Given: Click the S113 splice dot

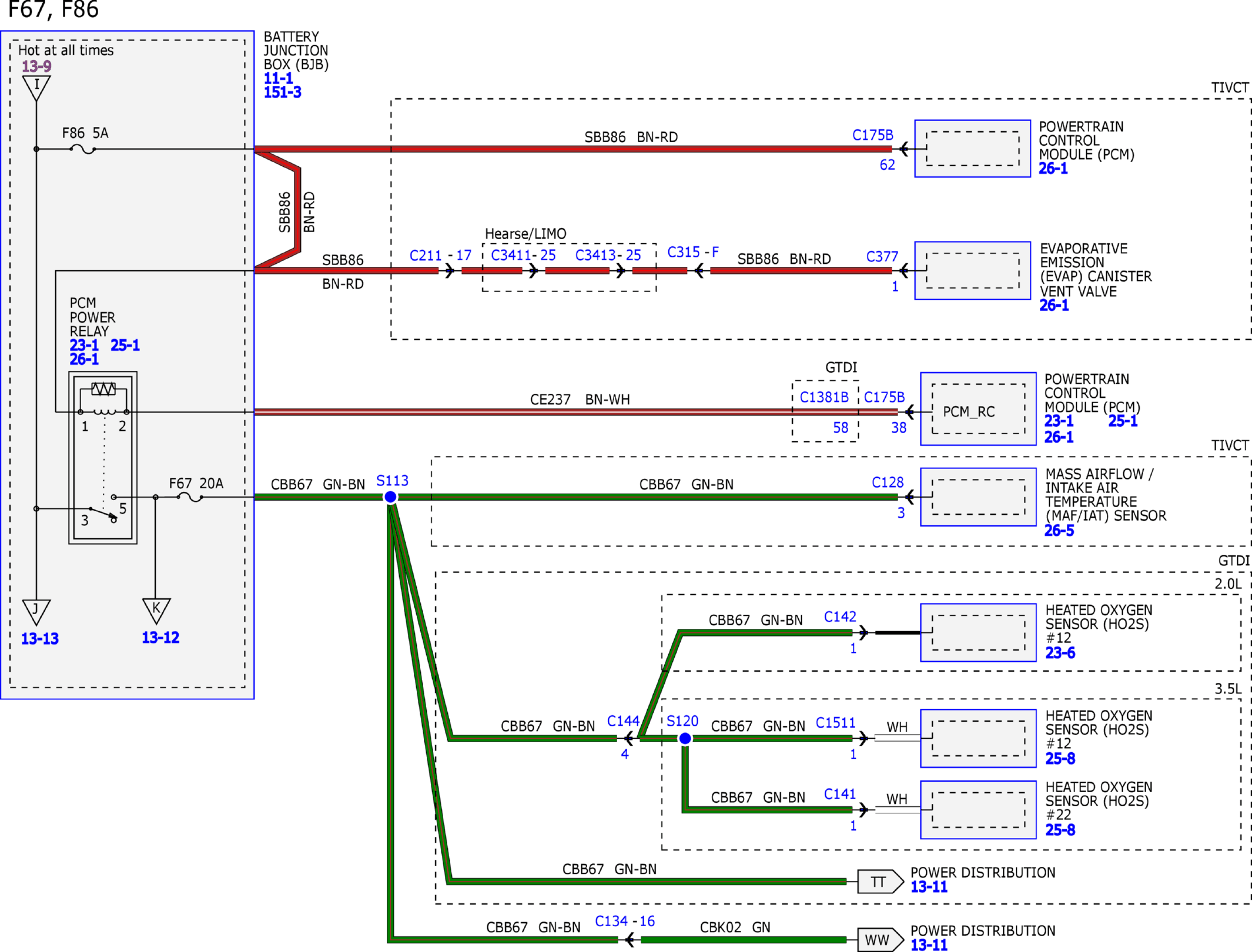Looking at the screenshot, I should point(390,497).
